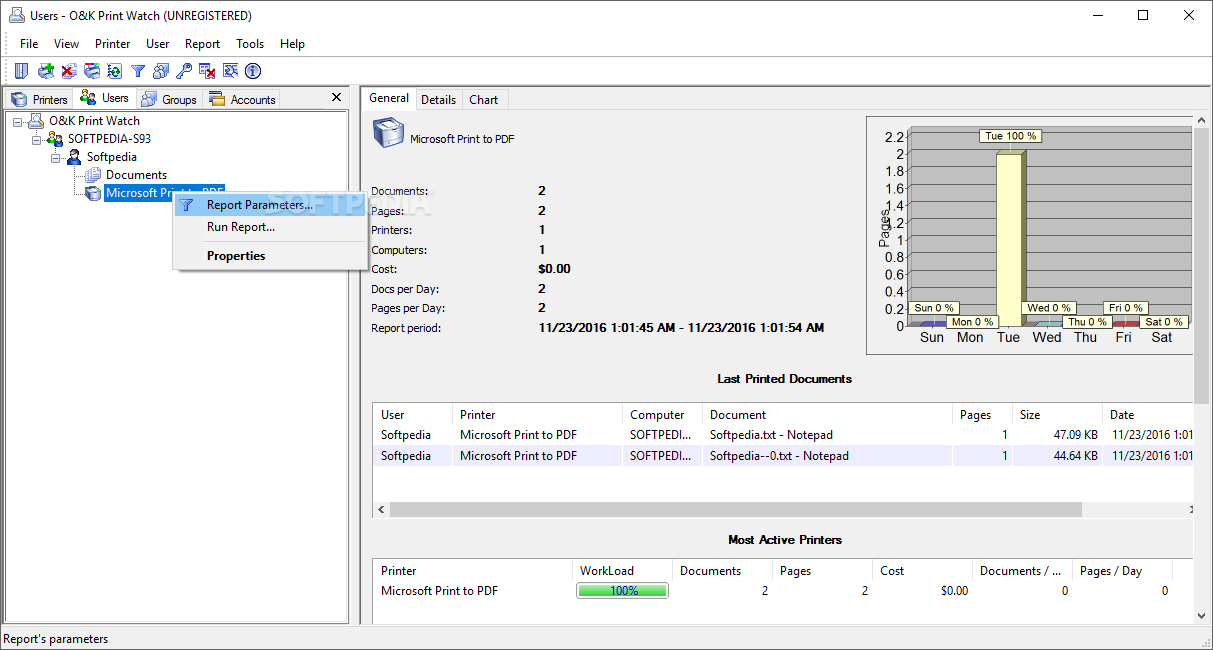Show the General tab
1213x650 pixels.
click(x=389, y=98)
